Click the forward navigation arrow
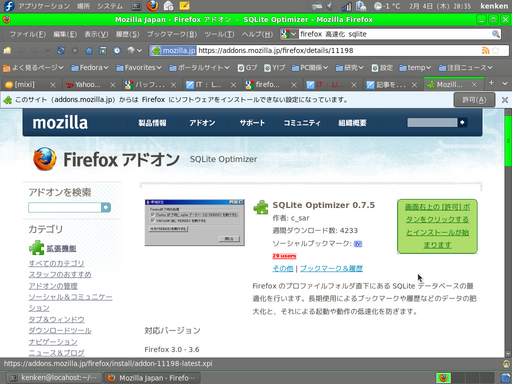The image size is (512, 384). pos(34,51)
